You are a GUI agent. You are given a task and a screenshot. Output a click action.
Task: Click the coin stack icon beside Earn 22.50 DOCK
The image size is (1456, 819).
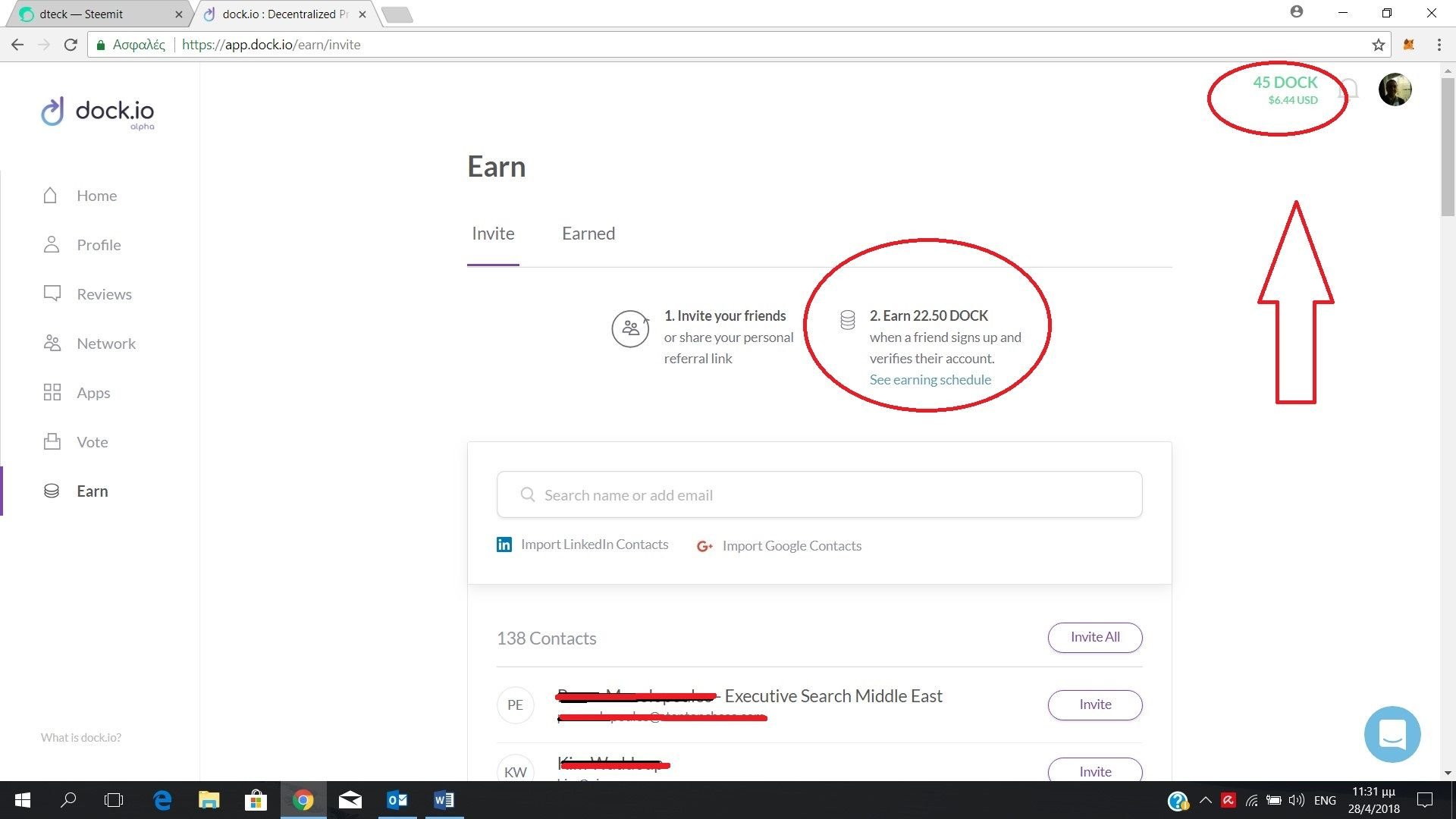coord(848,320)
